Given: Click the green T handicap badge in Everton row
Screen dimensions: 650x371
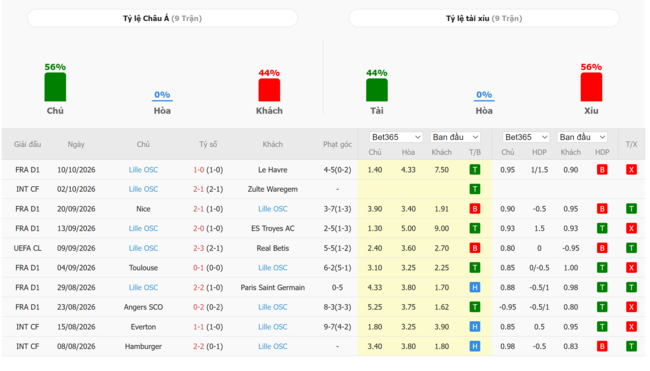Looking at the screenshot, I should coord(602,327).
